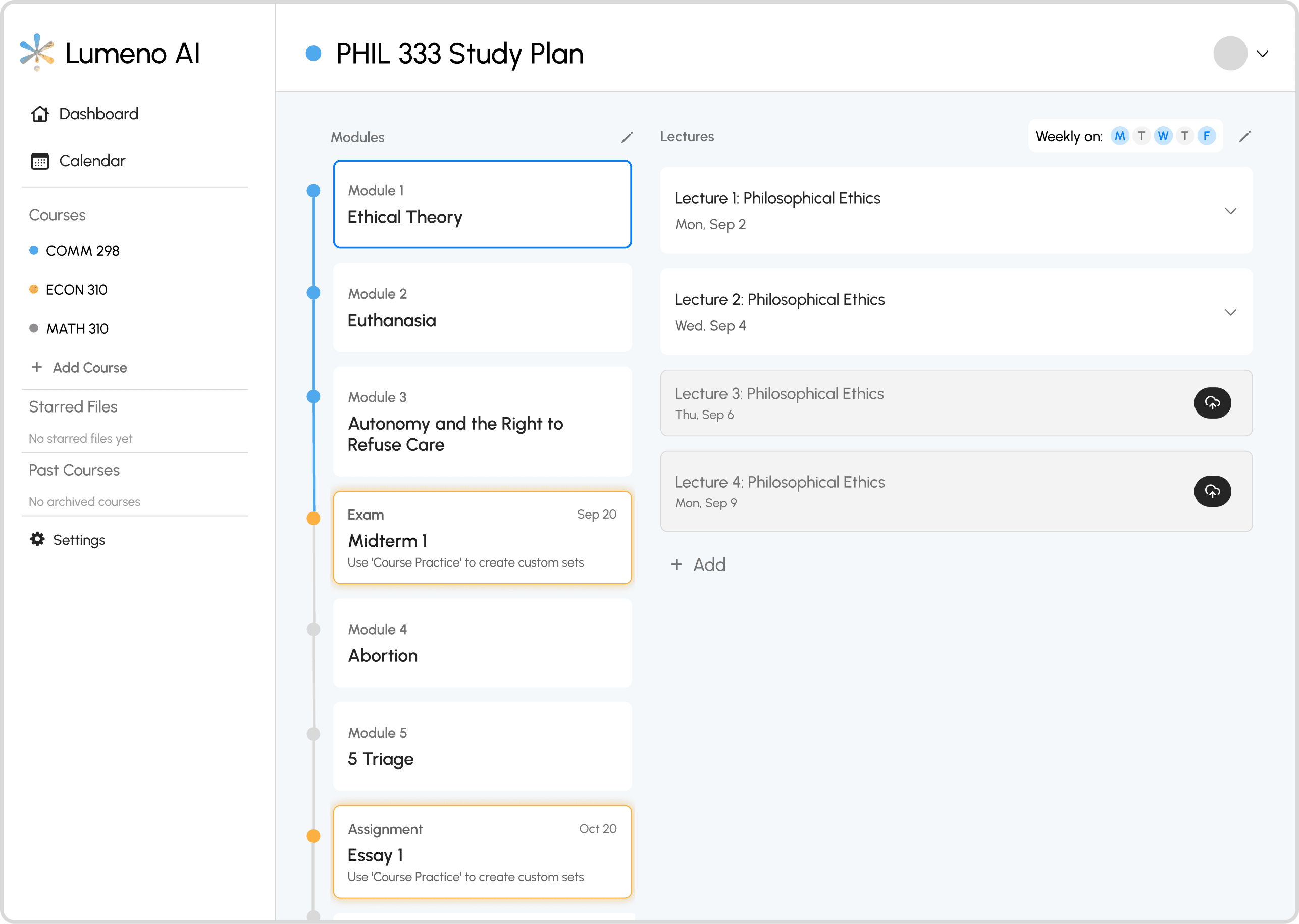
Task: Toggle Tuesday in weekly schedule
Action: (x=1141, y=136)
